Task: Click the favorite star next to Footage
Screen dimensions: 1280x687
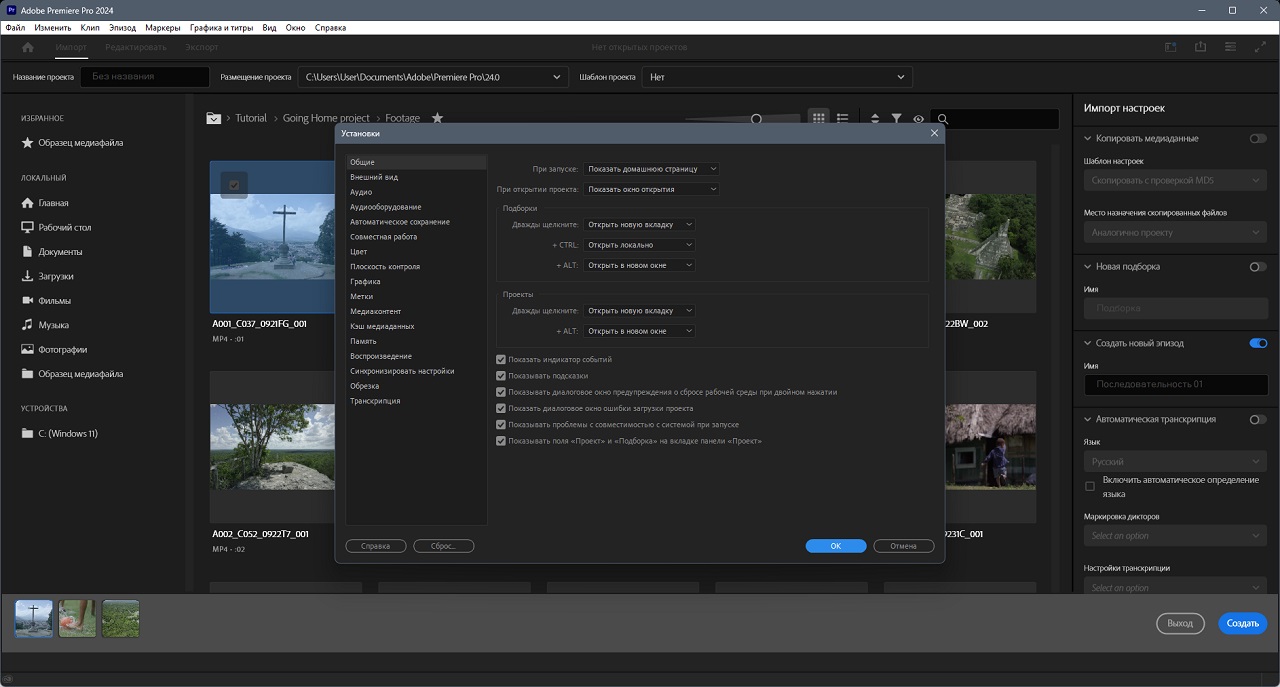Action: coord(437,118)
